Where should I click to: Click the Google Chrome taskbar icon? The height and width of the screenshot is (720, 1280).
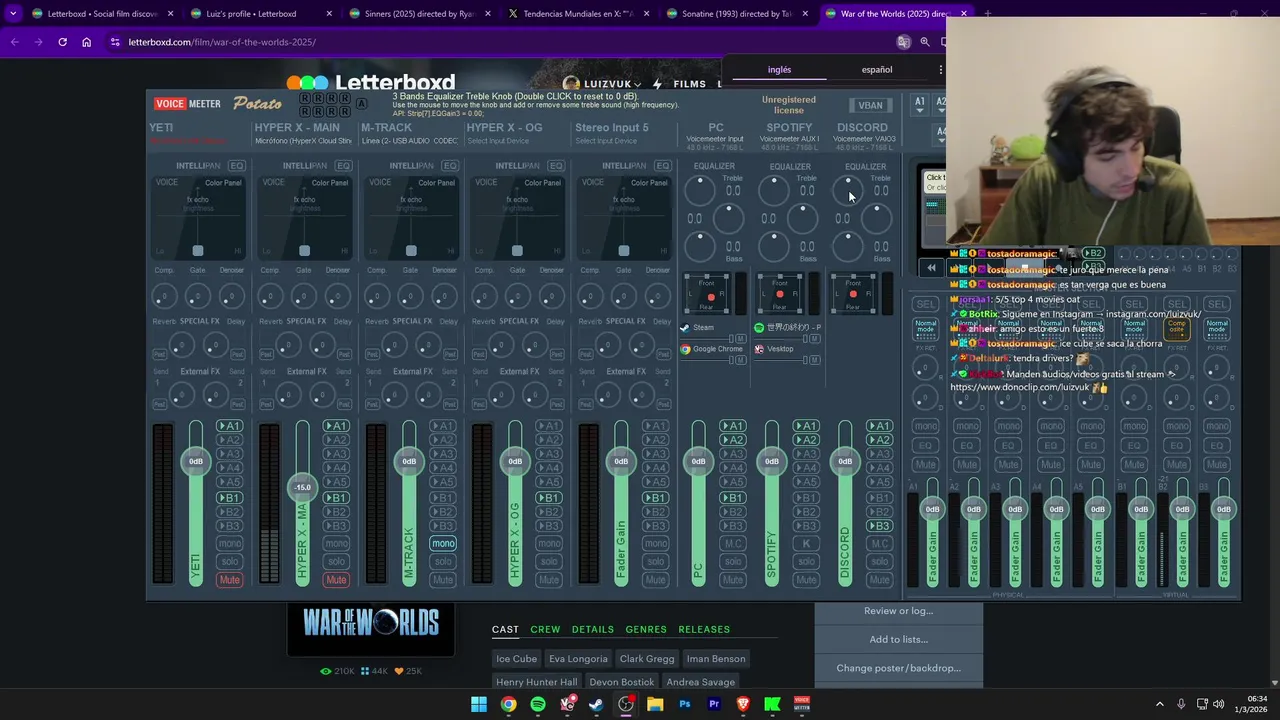point(508,704)
